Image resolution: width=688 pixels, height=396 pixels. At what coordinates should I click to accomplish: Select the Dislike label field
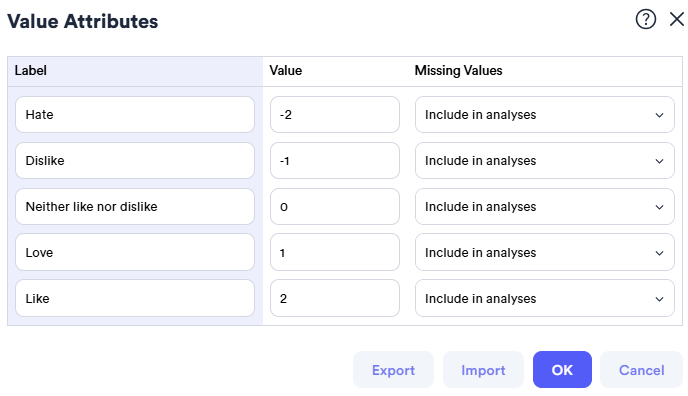[135, 161]
